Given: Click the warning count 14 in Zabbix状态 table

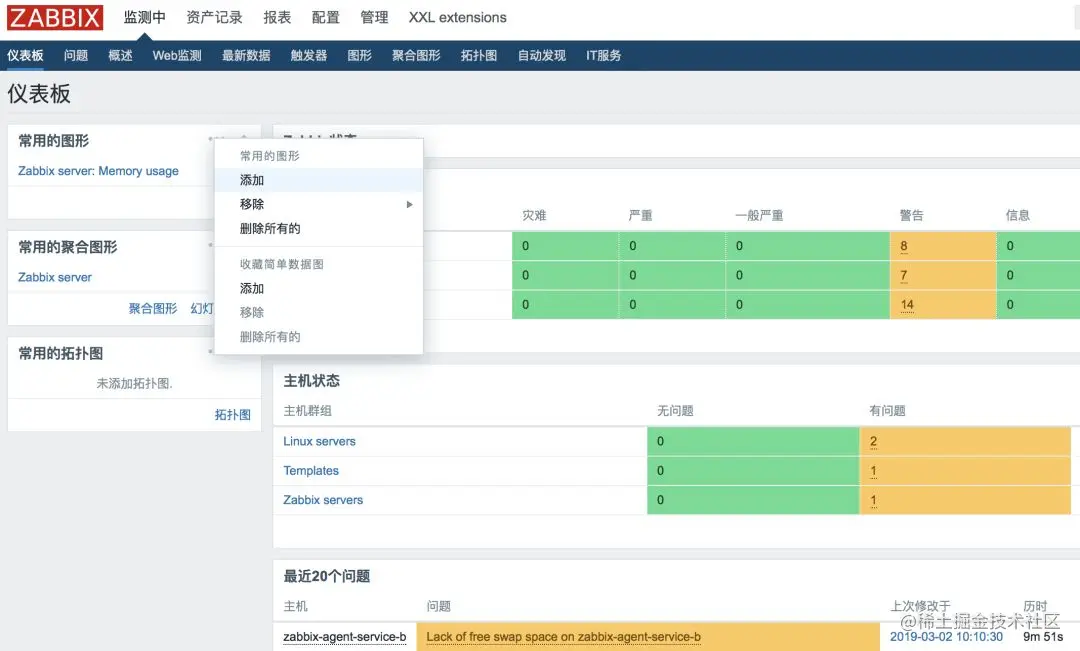Looking at the screenshot, I should (906, 304).
